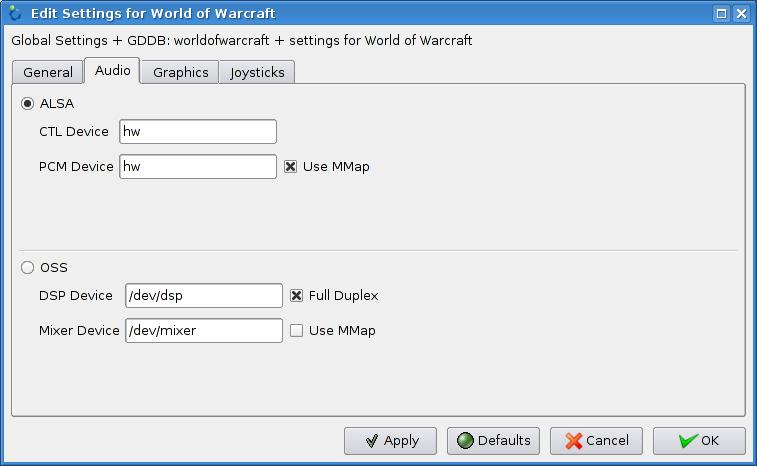Screen dimensions: 757x466
Task: Enable Use MMap beside Mixer Device
Action: pyautogui.click(x=296, y=330)
